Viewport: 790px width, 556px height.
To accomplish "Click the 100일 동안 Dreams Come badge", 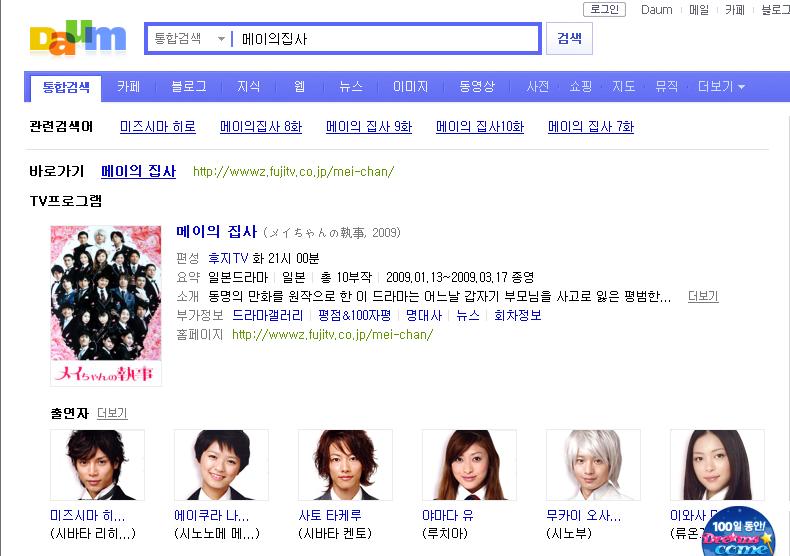I will [738, 532].
